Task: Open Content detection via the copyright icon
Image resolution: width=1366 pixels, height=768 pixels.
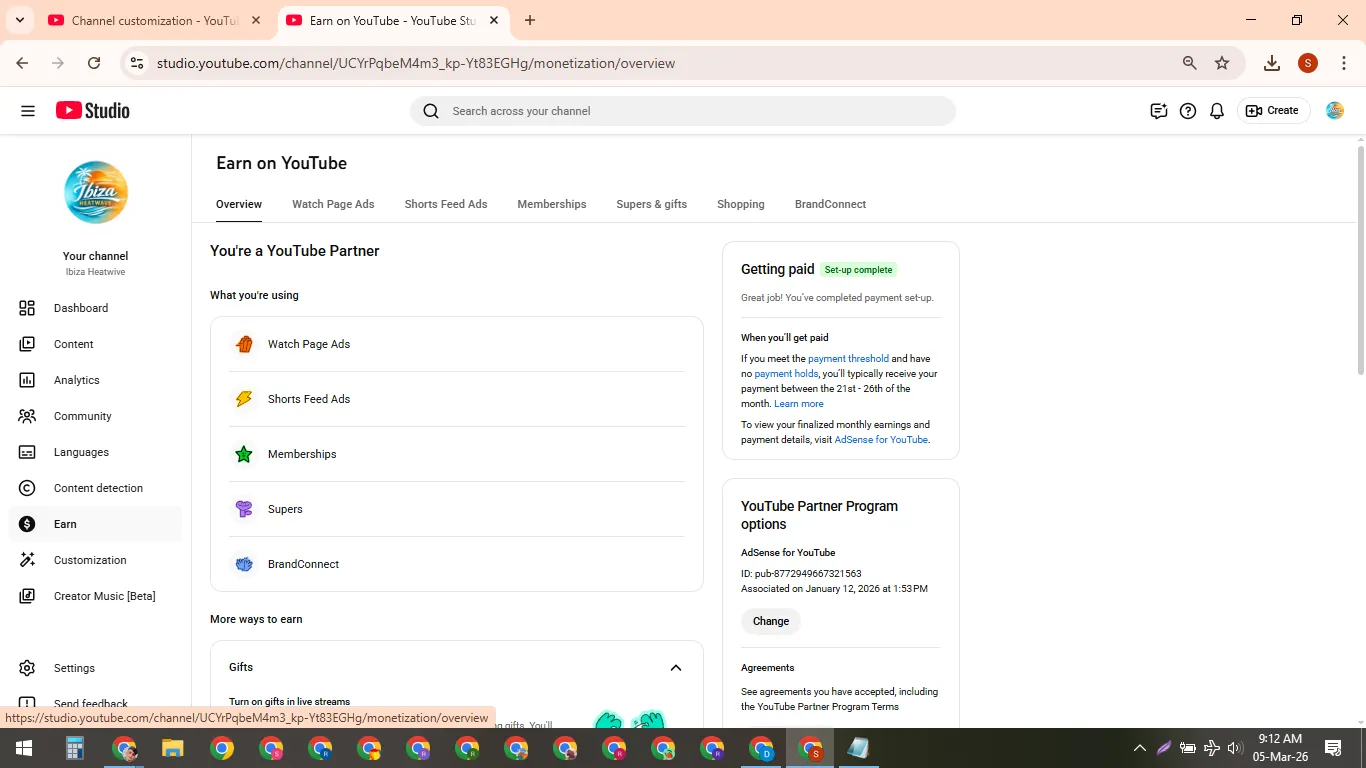Action: click(x=27, y=488)
